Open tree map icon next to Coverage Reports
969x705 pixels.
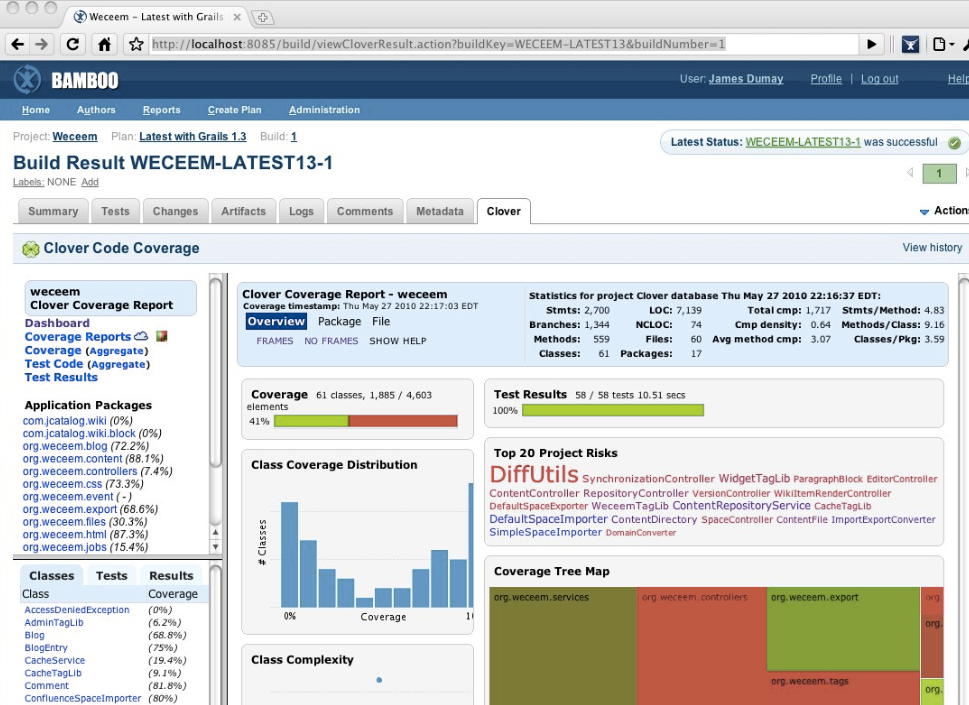161,336
